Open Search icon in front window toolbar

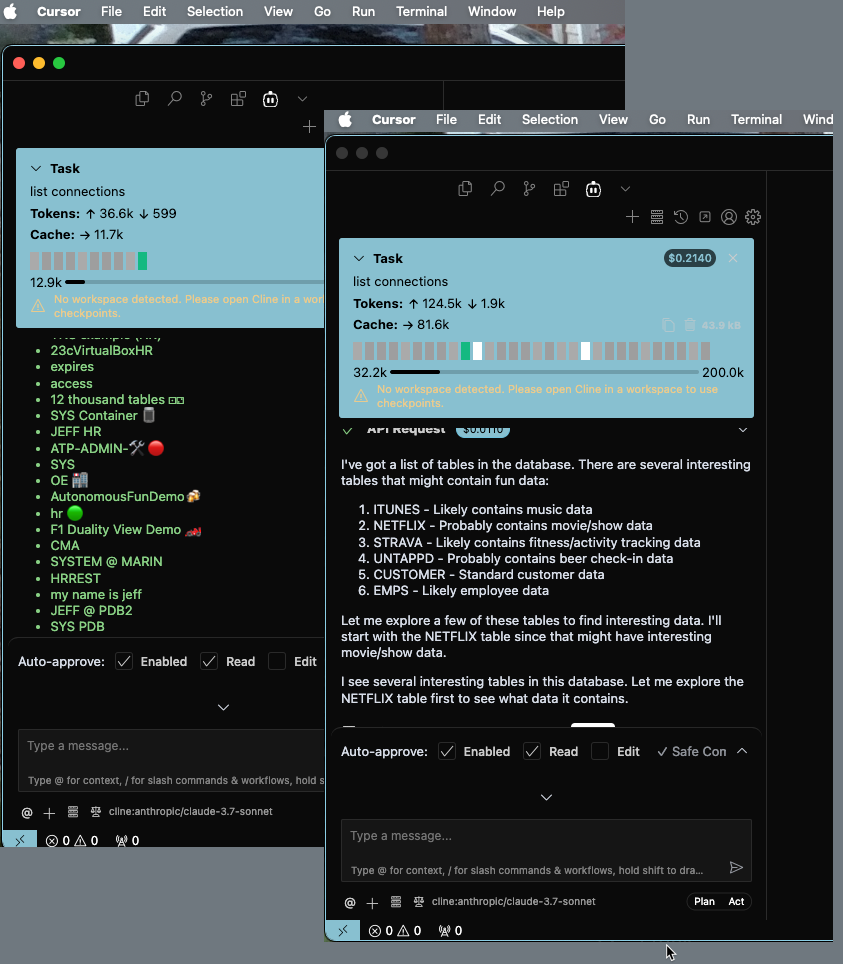497,189
